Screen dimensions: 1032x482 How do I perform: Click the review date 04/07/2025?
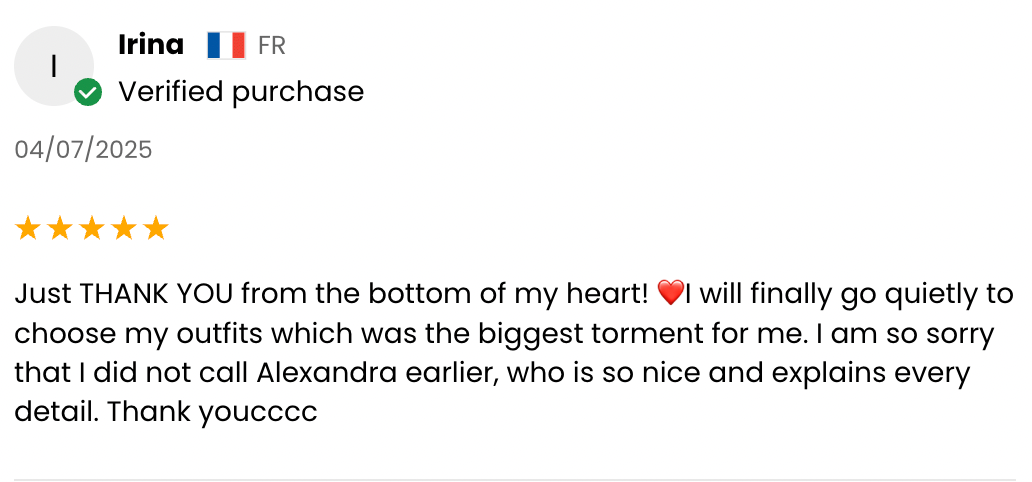(x=83, y=150)
